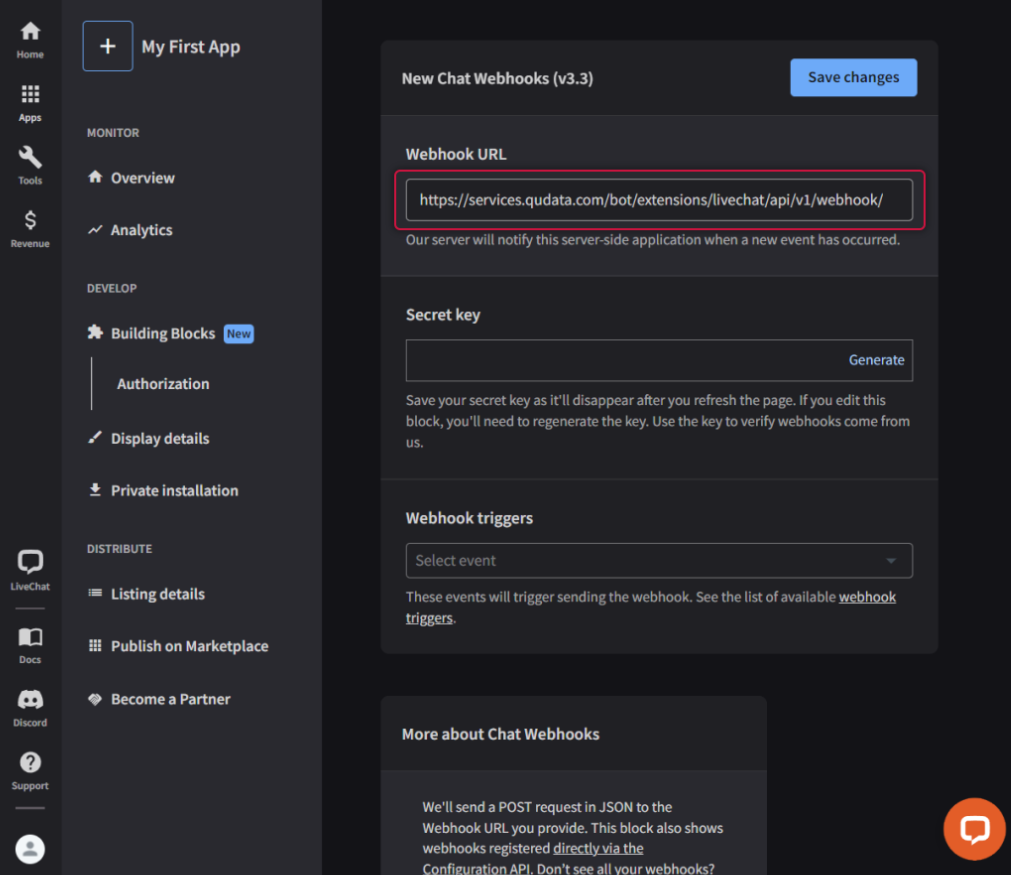Click the Discord icon
The width and height of the screenshot is (1011, 875).
30,701
